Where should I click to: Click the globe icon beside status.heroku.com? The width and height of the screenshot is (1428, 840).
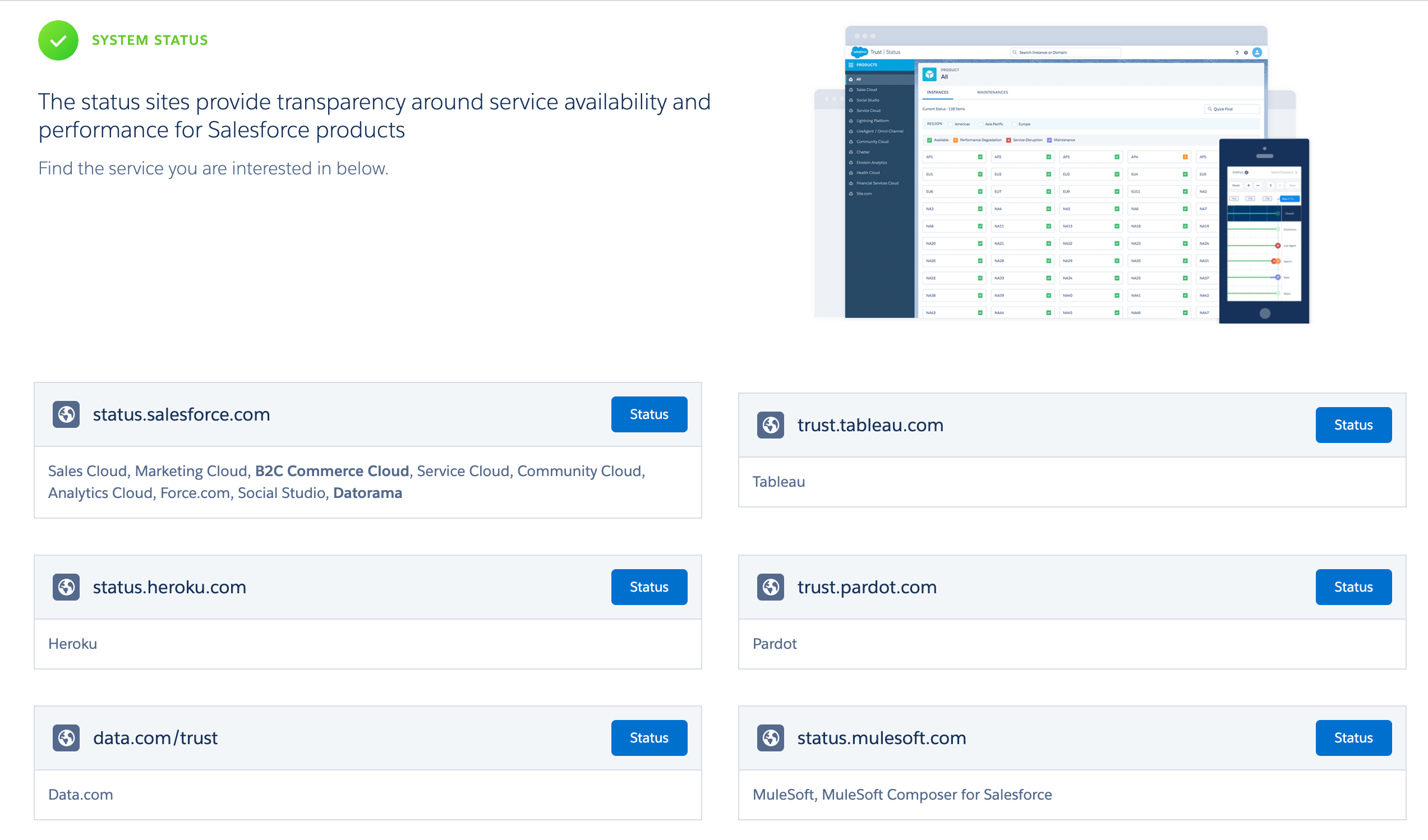click(66, 587)
